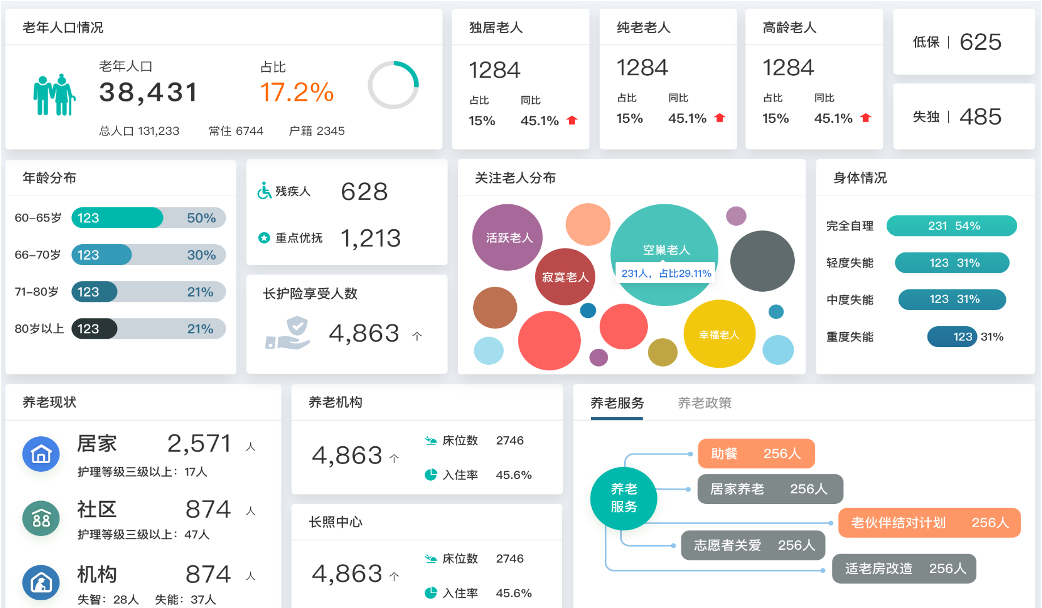Click the 60–65岁 age progress bar

pos(120,218)
